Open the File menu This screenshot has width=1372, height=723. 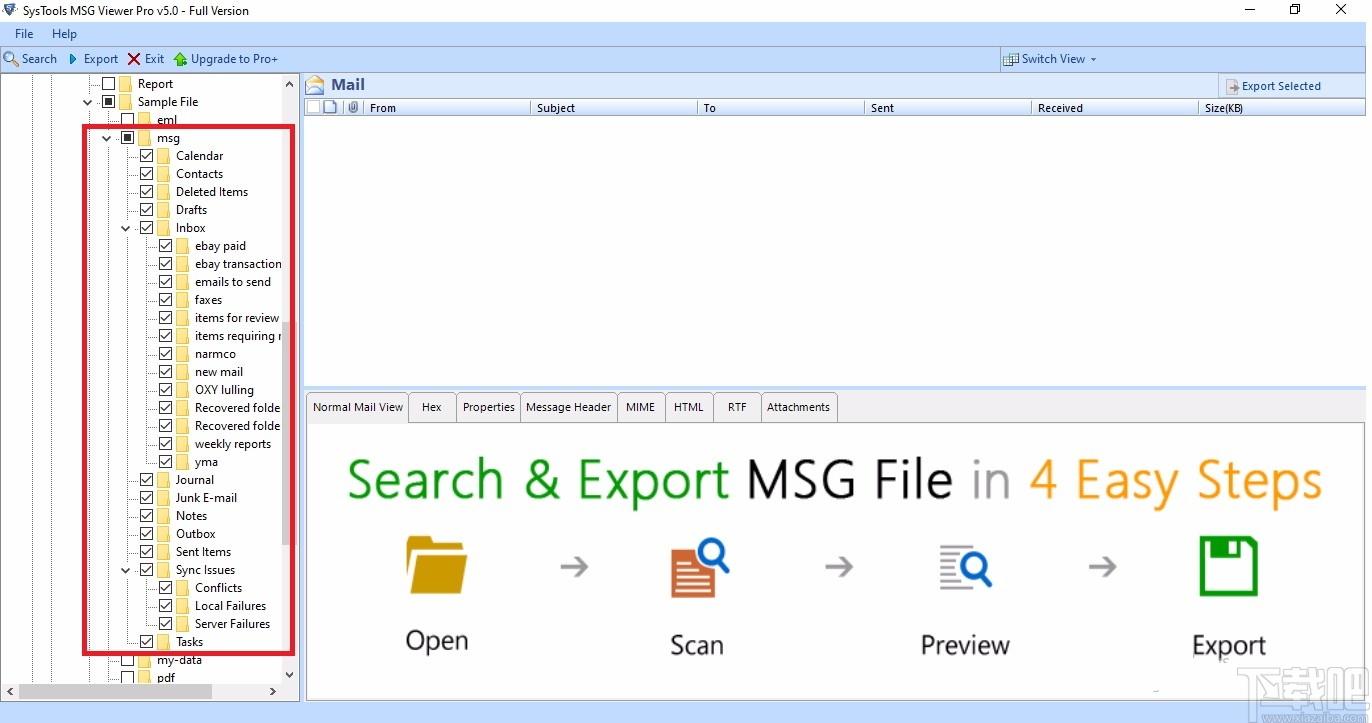pos(24,34)
